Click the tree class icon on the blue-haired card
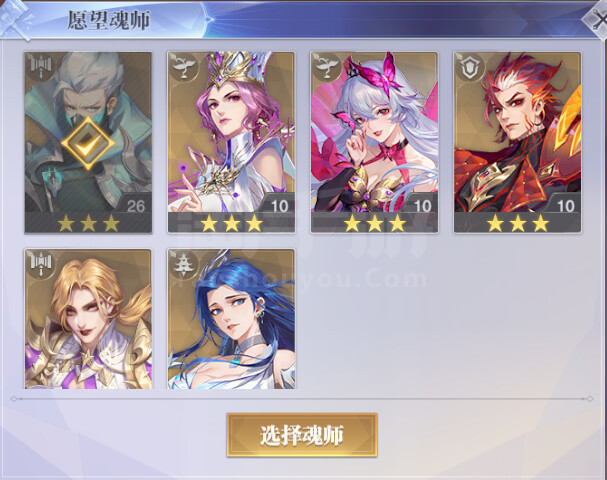The height and width of the screenshot is (480, 607). [x=184, y=264]
